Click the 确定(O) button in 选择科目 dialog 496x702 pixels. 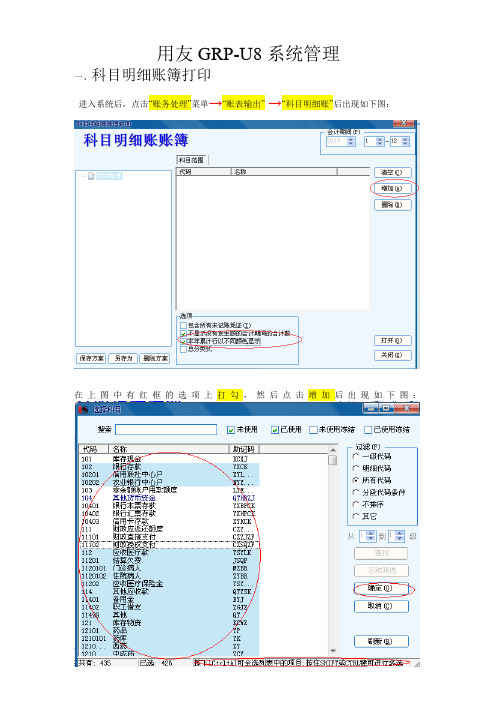pyautogui.click(x=381, y=588)
